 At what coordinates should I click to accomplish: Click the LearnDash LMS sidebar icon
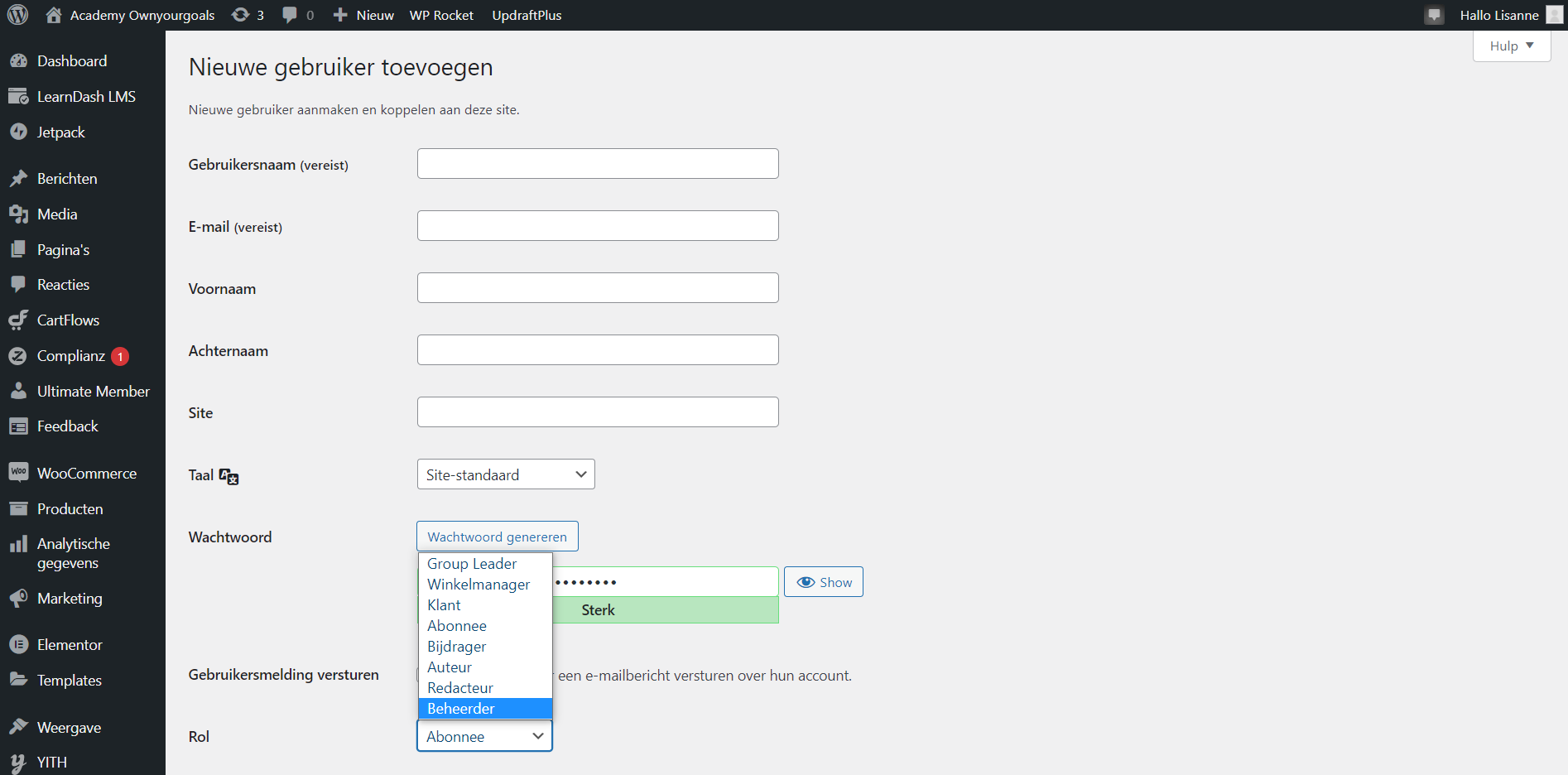[x=18, y=97]
